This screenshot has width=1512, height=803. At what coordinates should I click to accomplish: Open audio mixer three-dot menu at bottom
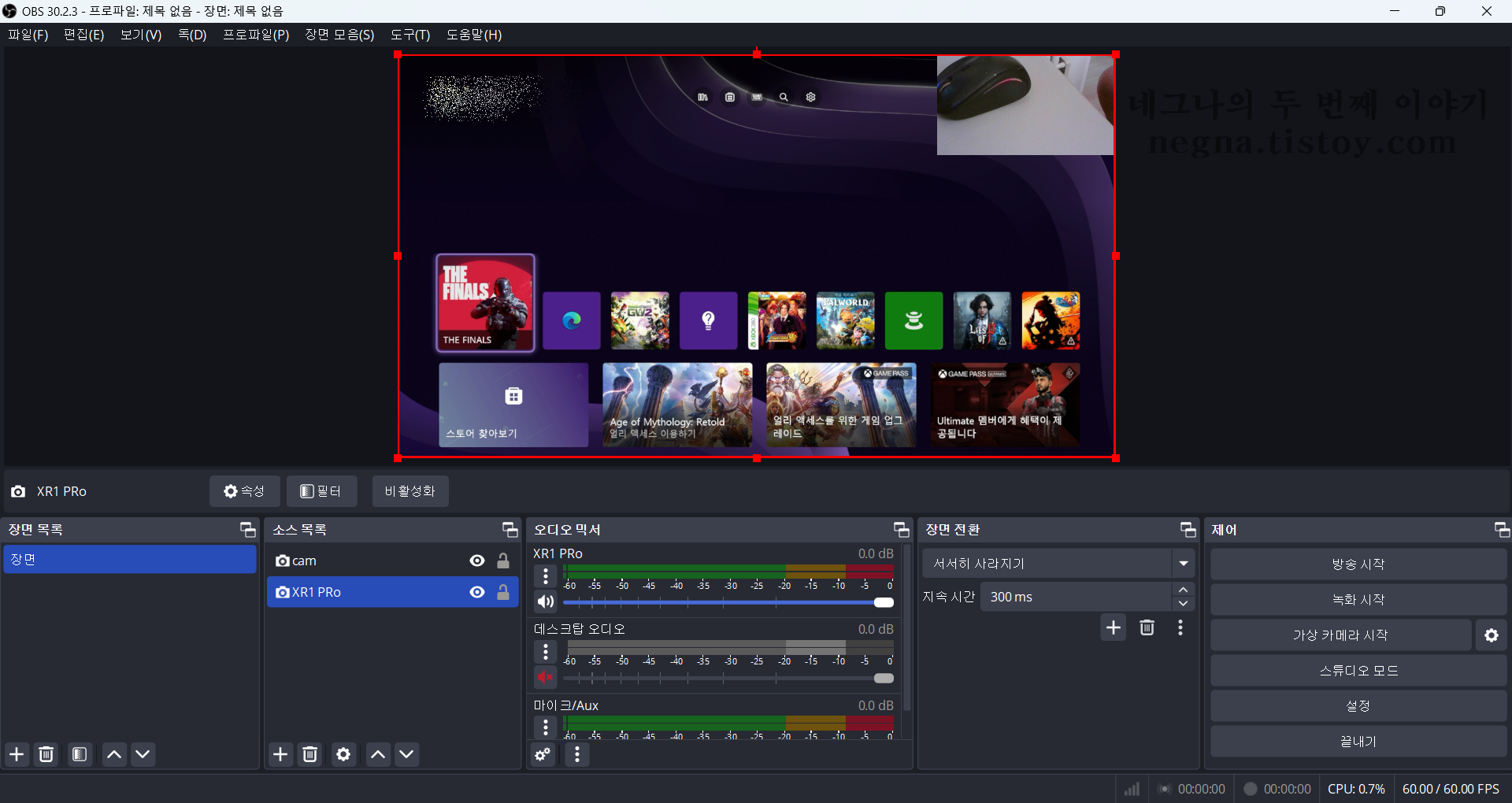(x=577, y=754)
